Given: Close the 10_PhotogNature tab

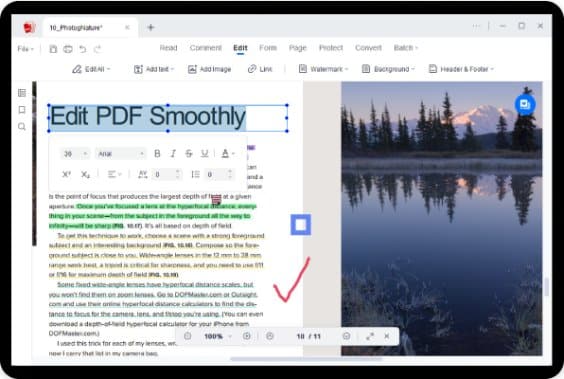Looking at the screenshot, I should click(127, 27).
